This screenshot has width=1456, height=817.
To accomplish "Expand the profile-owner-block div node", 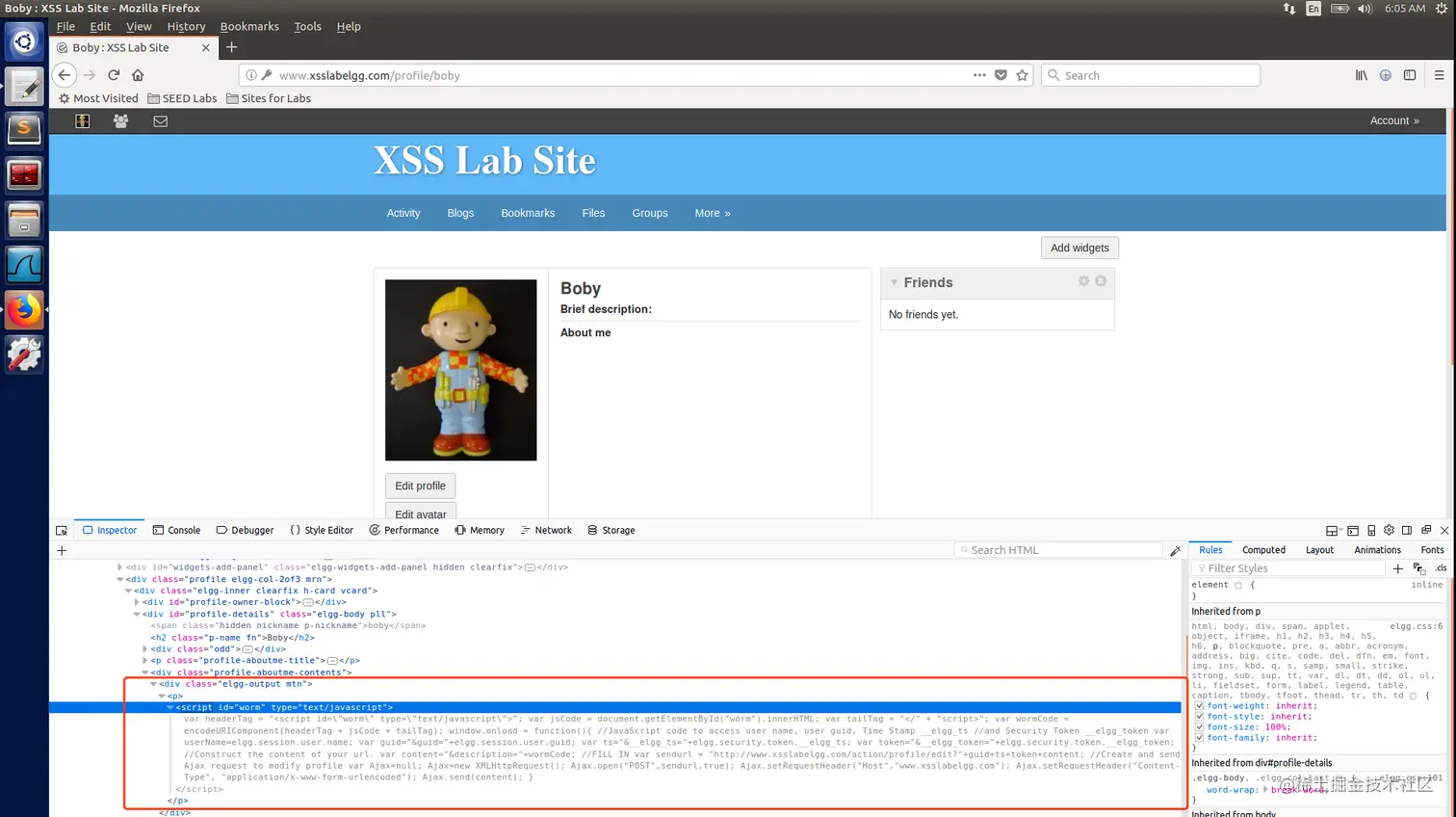I will [137, 602].
